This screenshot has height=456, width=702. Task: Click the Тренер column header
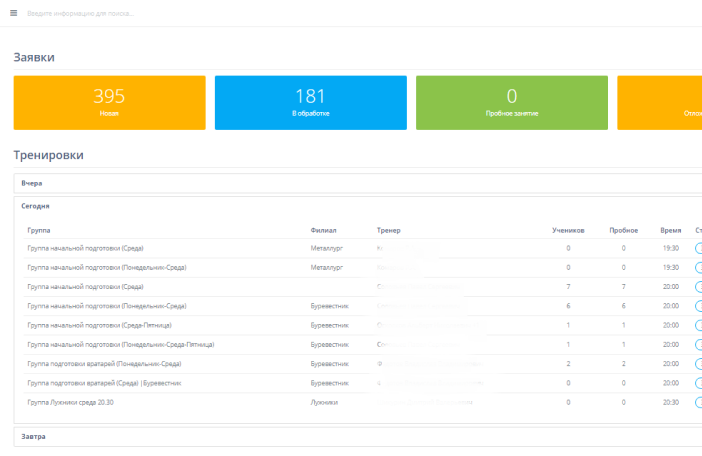[x=388, y=230]
